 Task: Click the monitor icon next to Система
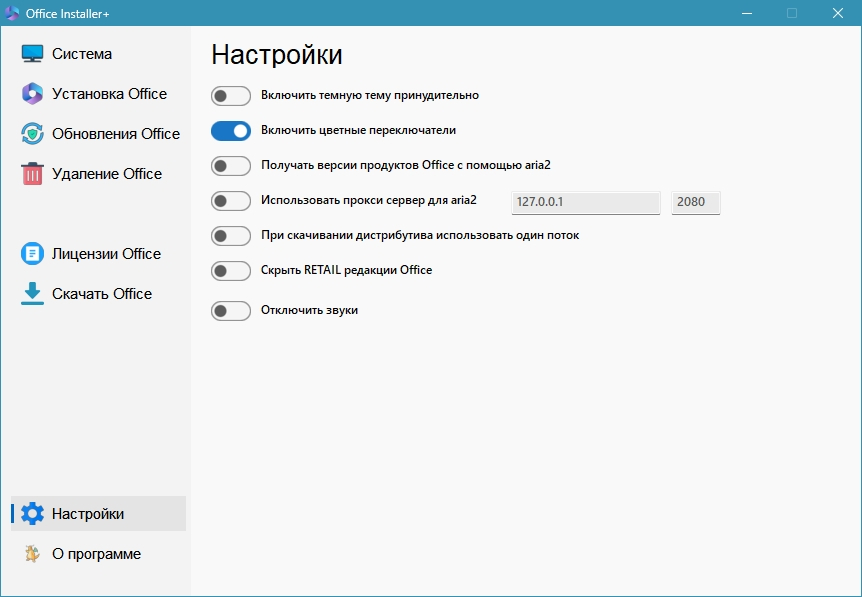tap(32, 54)
